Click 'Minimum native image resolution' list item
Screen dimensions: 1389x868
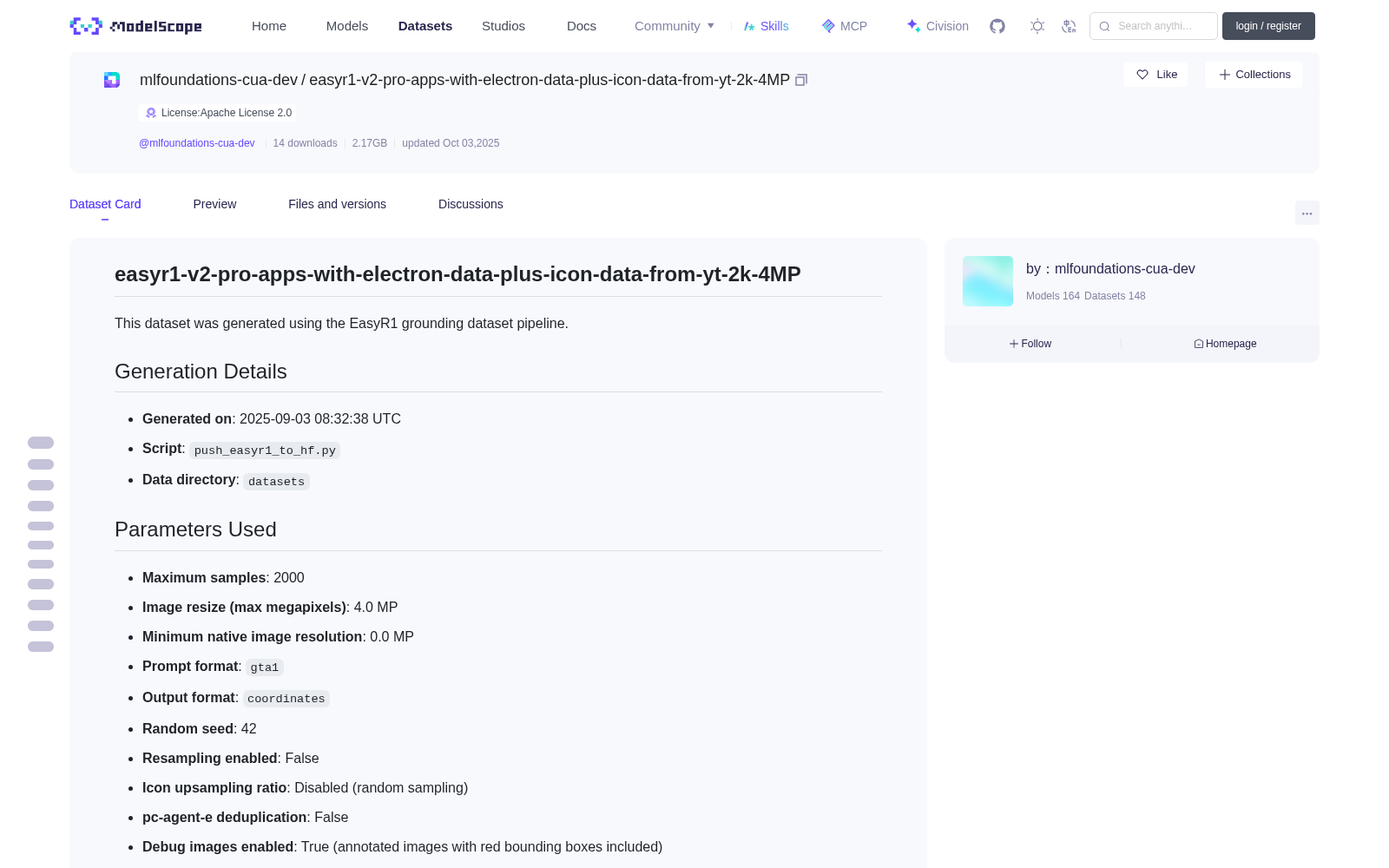(x=278, y=637)
